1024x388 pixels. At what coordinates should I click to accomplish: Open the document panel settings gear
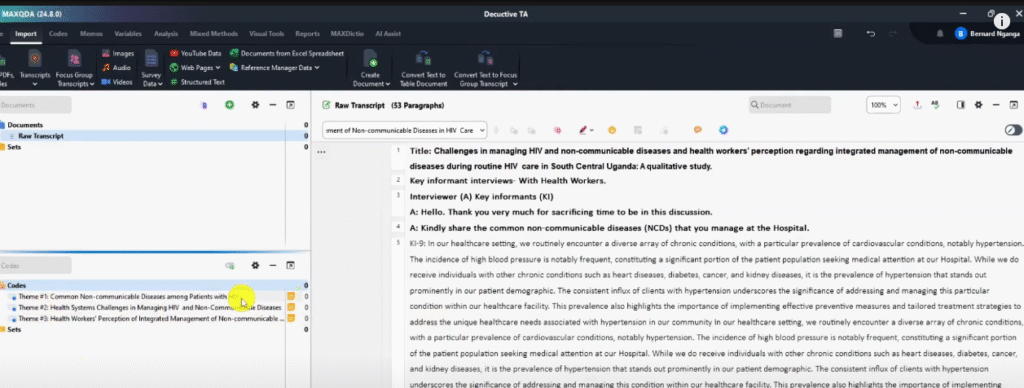point(978,105)
